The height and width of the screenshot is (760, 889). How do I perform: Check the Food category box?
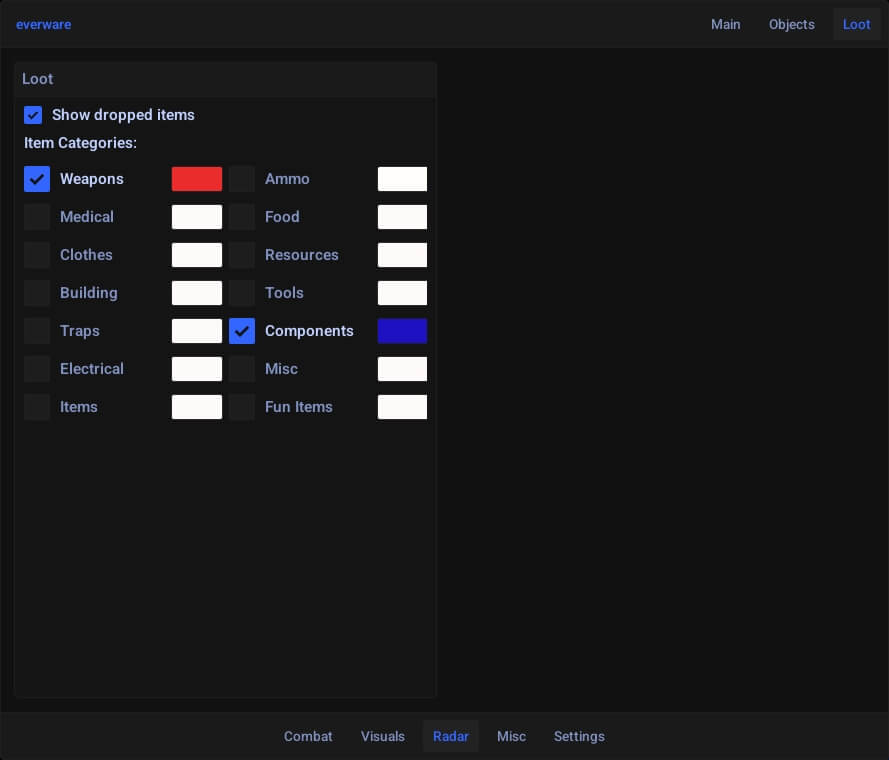coord(242,217)
